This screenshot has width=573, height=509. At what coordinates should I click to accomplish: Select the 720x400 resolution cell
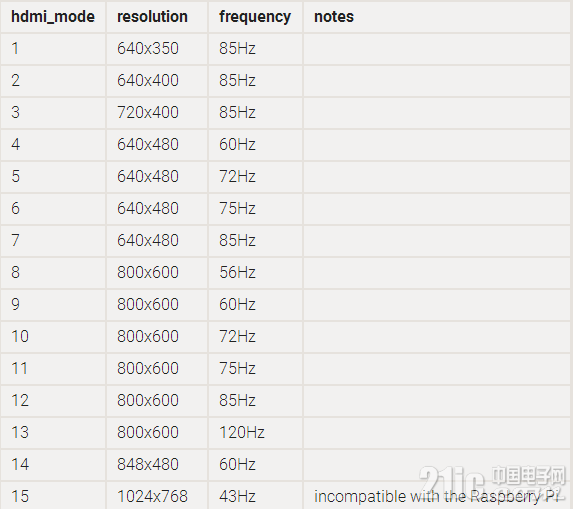pos(157,113)
